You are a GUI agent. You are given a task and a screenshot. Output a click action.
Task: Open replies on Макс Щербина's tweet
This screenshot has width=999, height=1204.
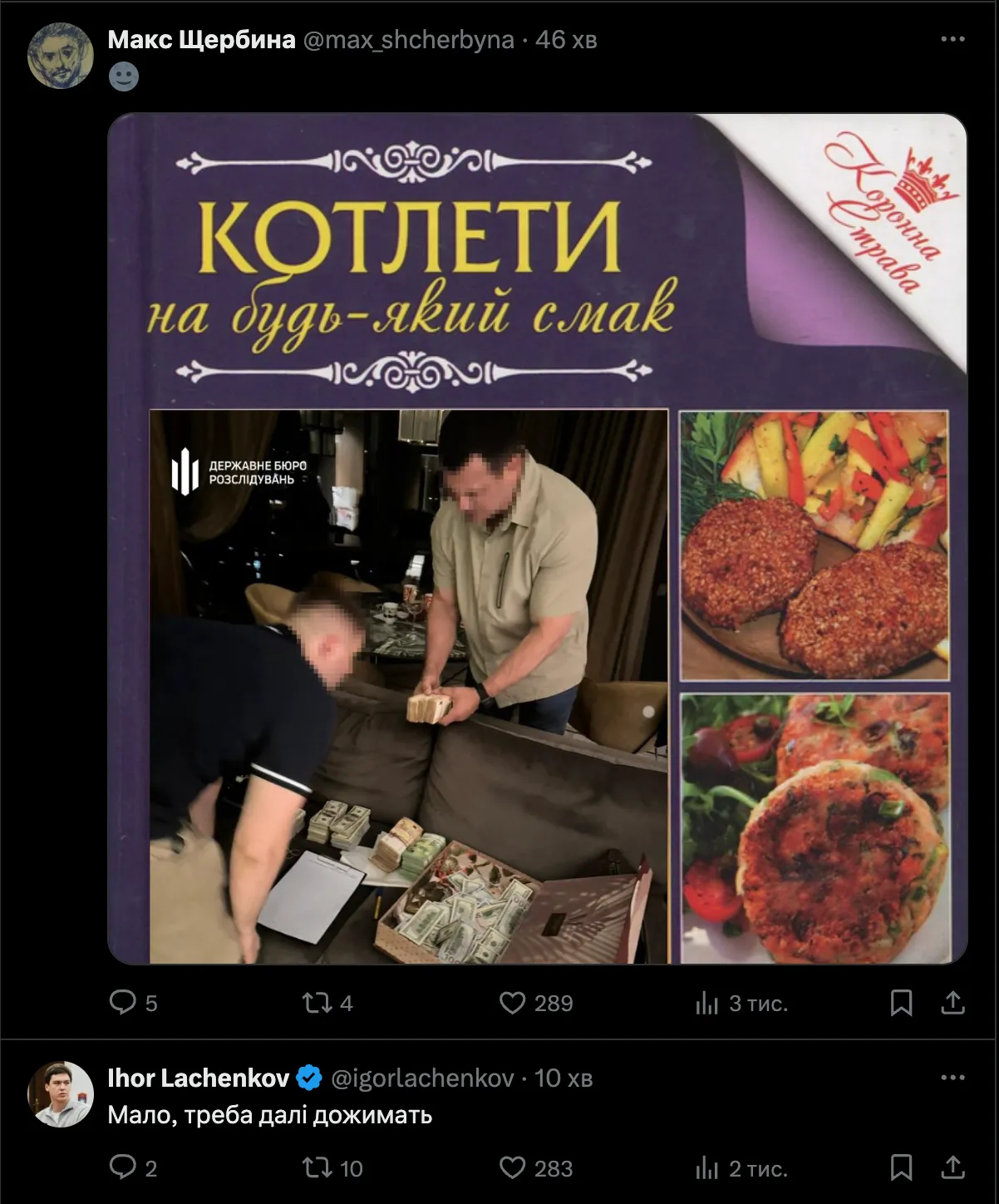[x=133, y=1003]
